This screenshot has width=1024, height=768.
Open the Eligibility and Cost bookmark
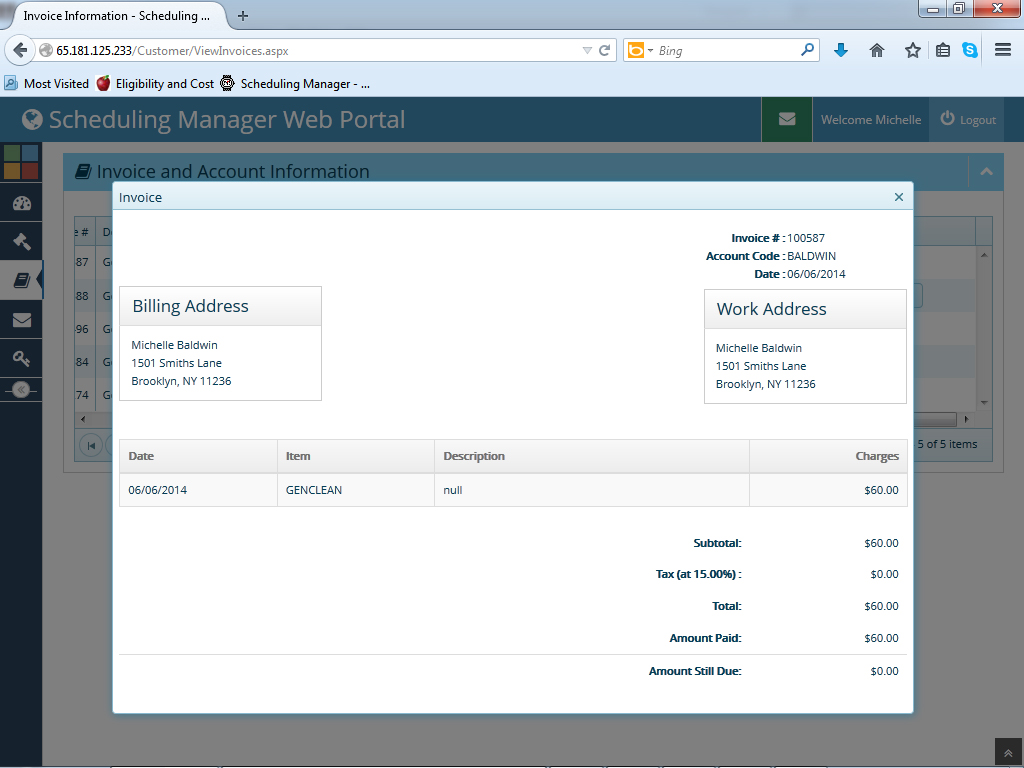[155, 84]
